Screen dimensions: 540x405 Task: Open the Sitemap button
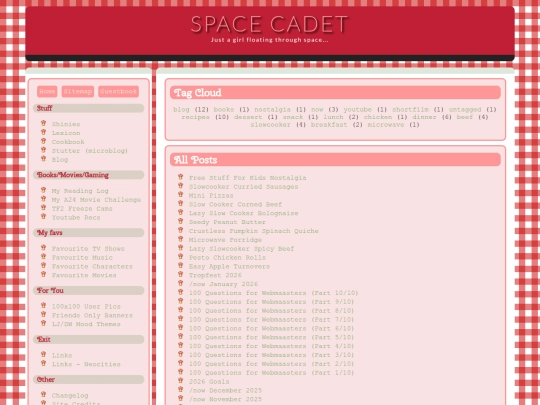78,91
